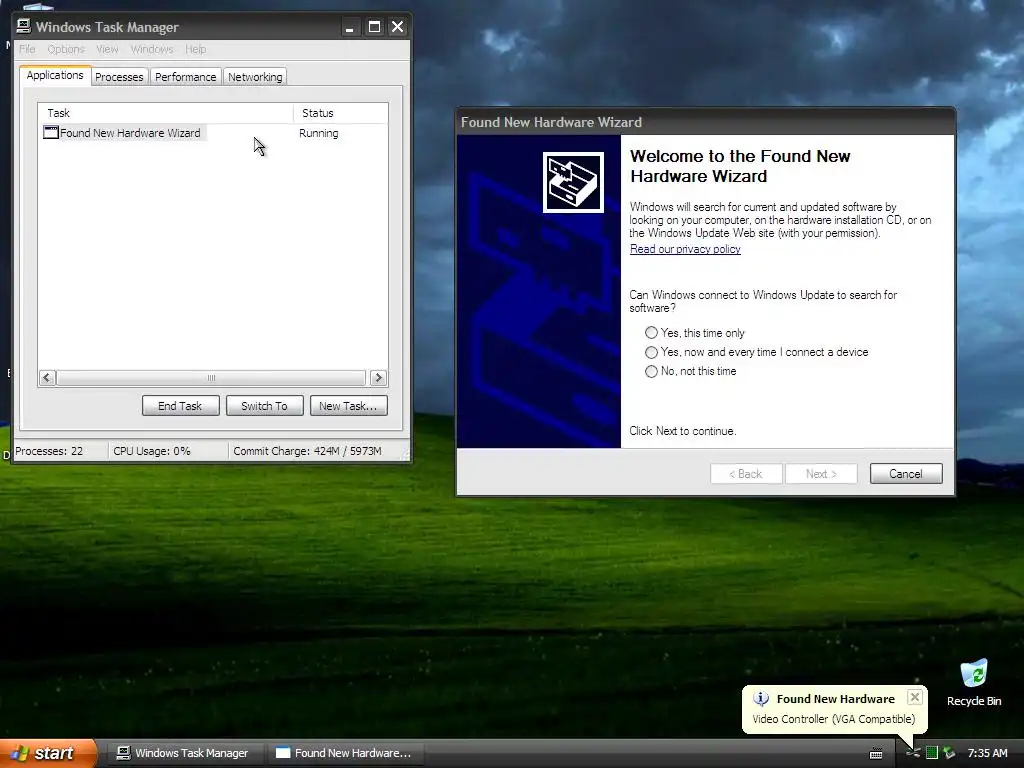The height and width of the screenshot is (768, 1024).
Task: Click the icon beside Found New Hardware Wizard task
Action: pyautogui.click(x=50, y=133)
